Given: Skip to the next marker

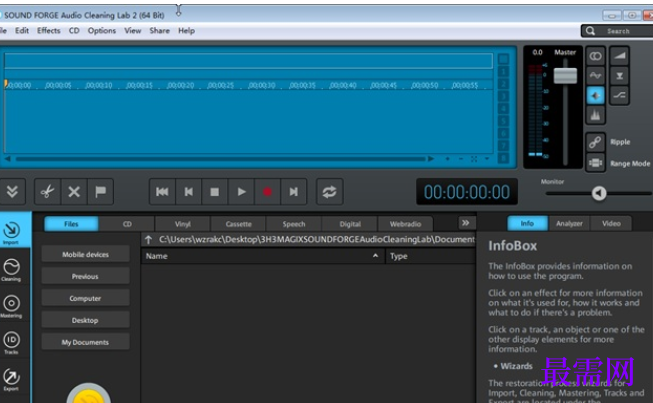Looking at the screenshot, I should (x=294, y=192).
